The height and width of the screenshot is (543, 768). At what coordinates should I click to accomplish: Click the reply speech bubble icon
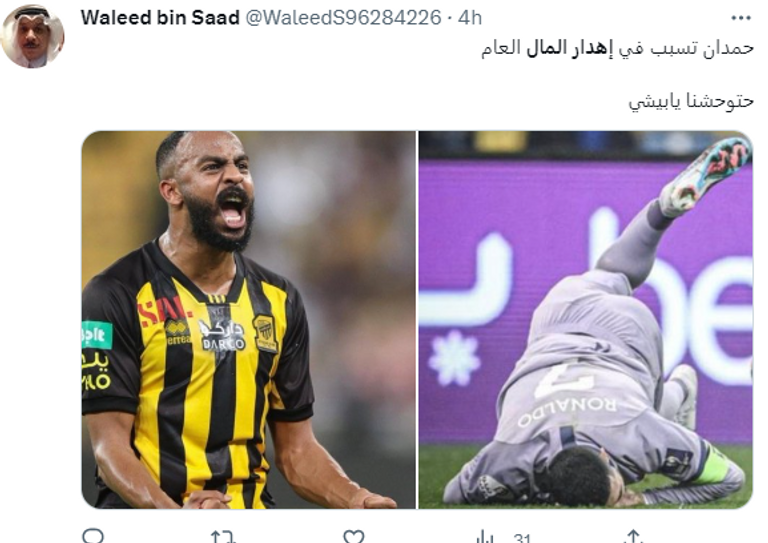93,536
